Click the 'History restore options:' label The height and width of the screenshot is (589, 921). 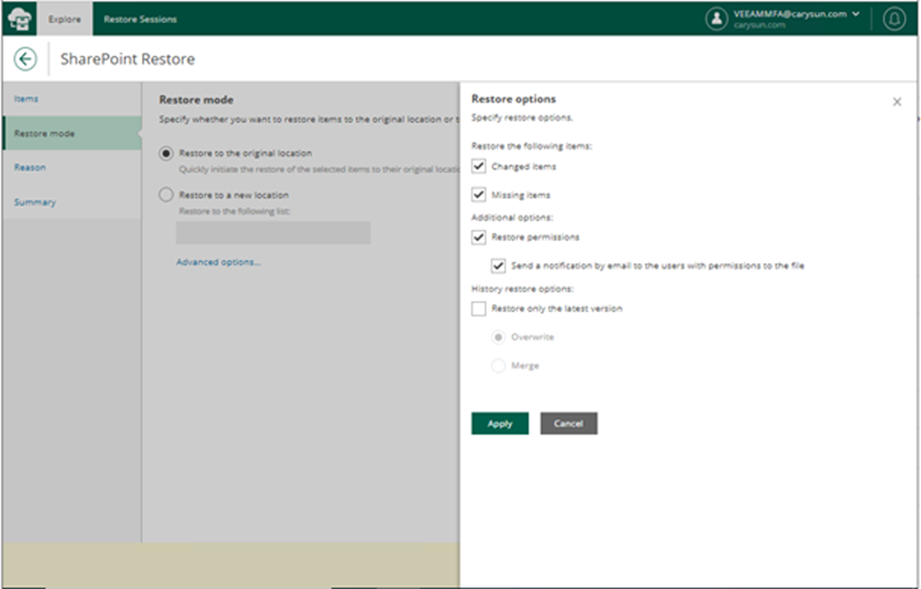click(523, 289)
